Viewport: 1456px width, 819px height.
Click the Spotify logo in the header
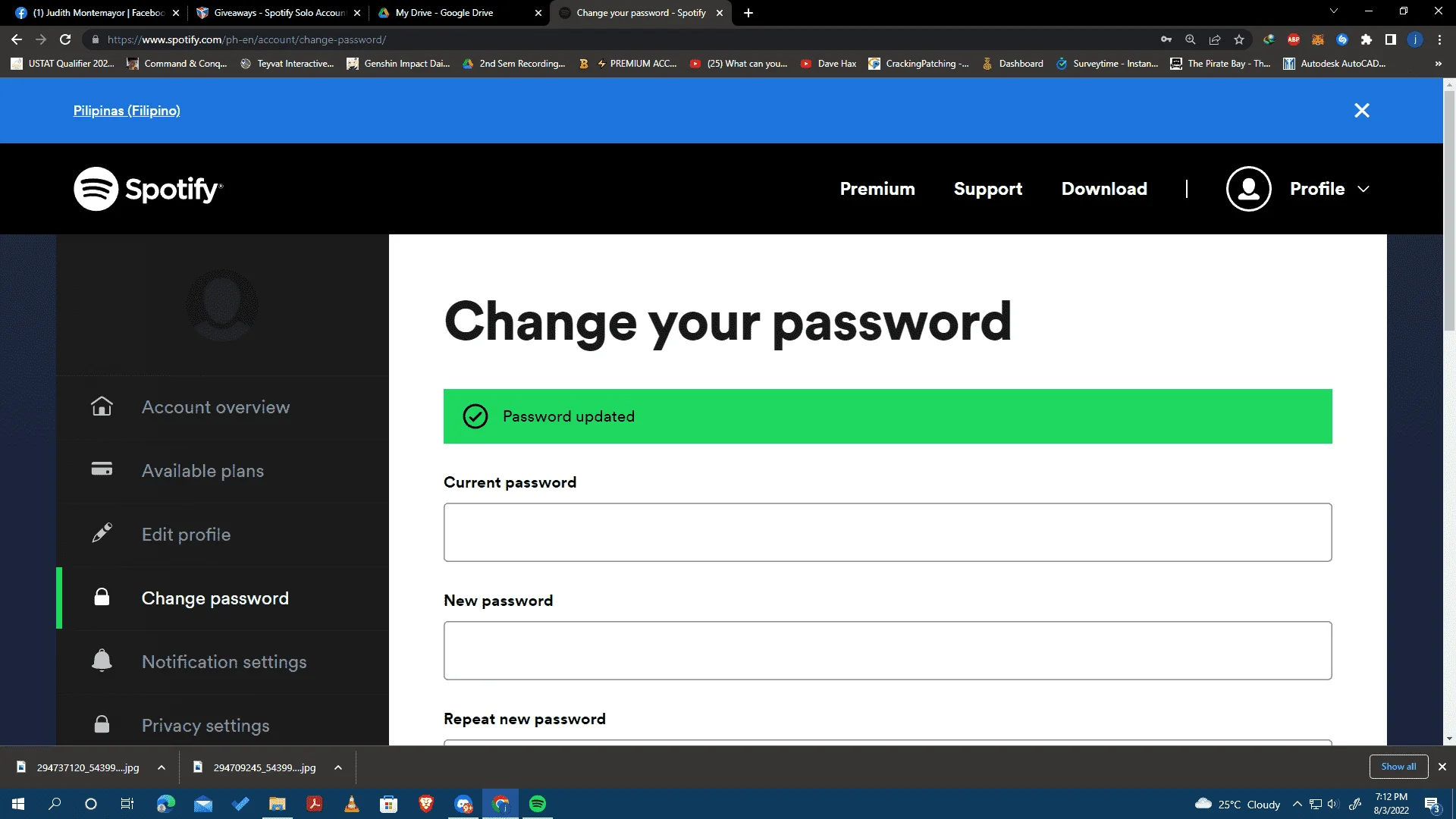149,189
